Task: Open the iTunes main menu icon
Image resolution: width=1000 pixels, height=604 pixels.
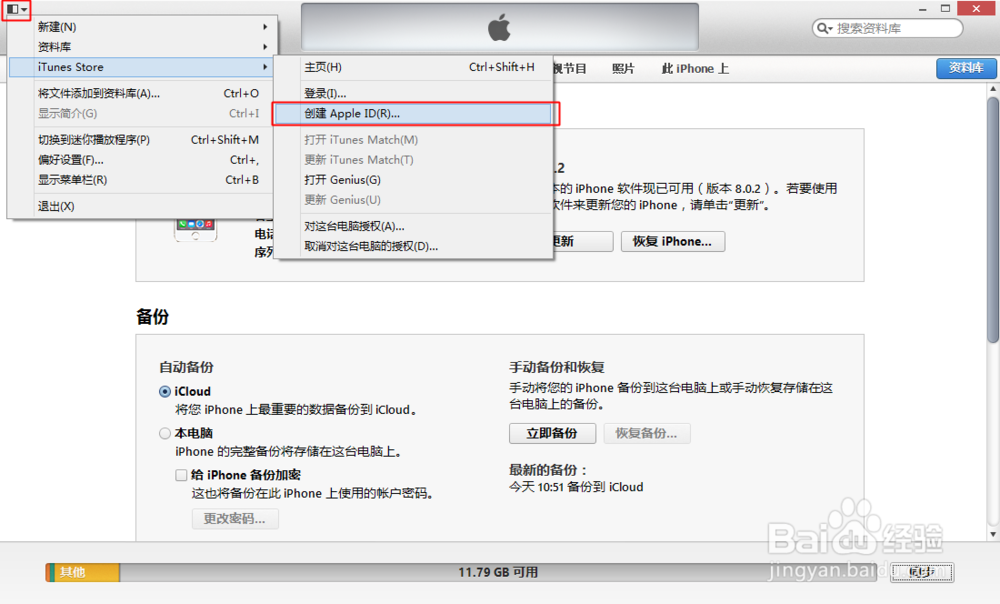Action: point(16,10)
